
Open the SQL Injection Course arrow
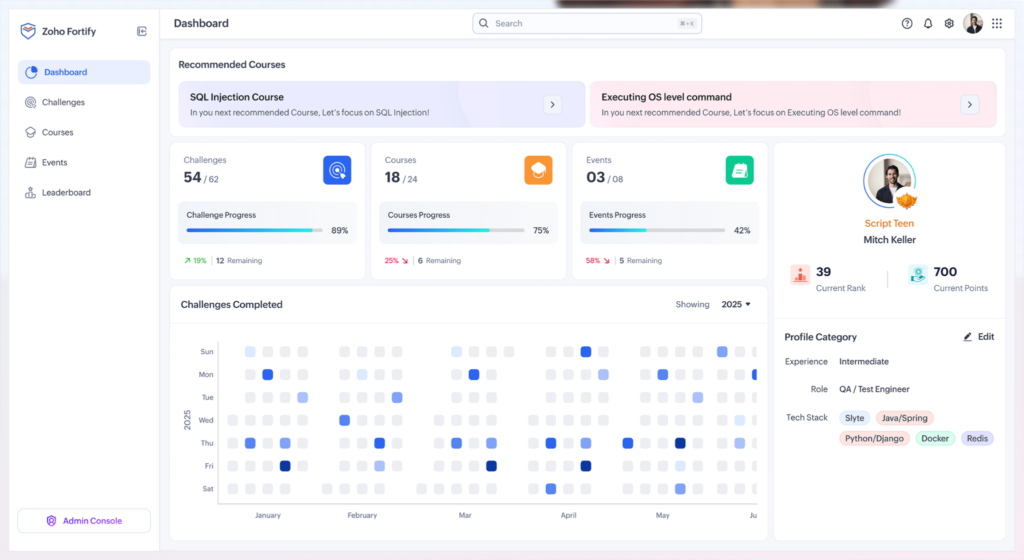(552, 104)
